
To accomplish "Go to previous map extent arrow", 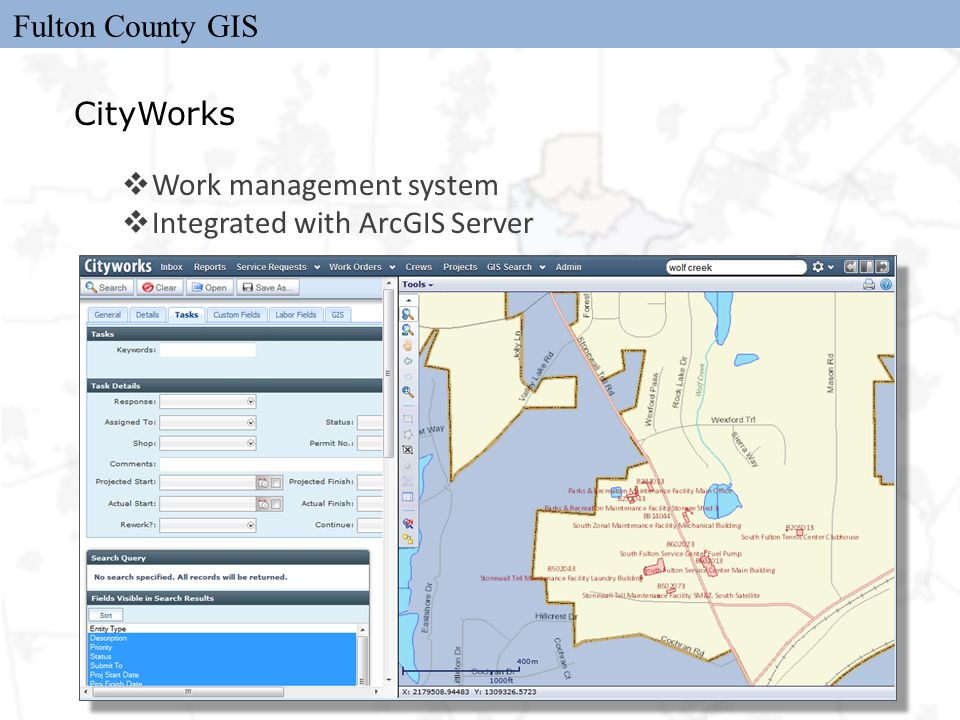I will coord(408,361).
